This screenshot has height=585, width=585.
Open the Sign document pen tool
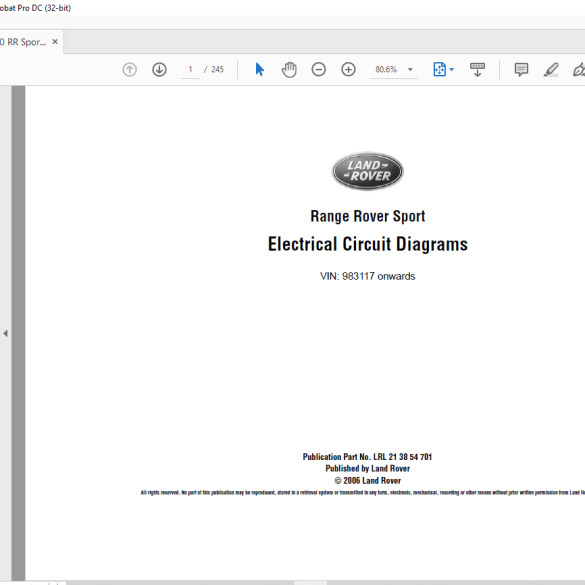pos(579,70)
